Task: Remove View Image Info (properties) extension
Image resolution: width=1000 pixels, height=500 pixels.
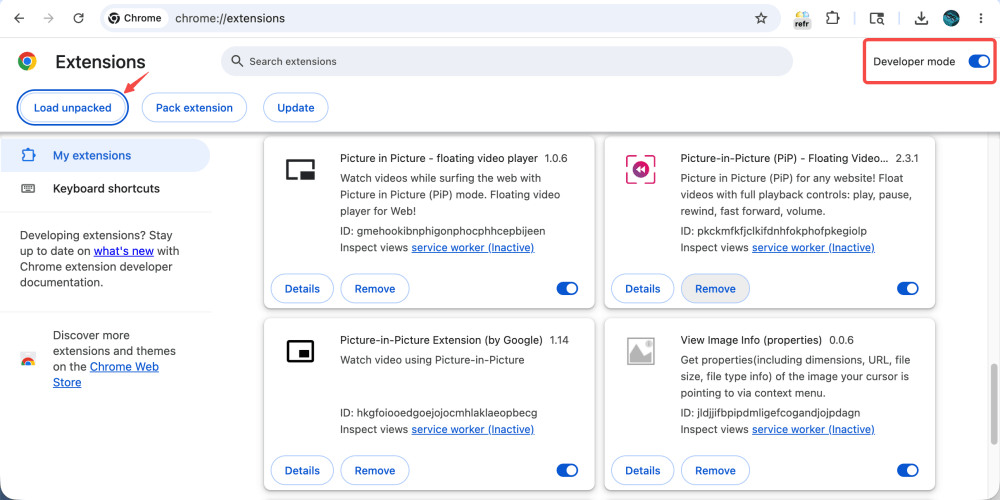Action: [x=716, y=471]
